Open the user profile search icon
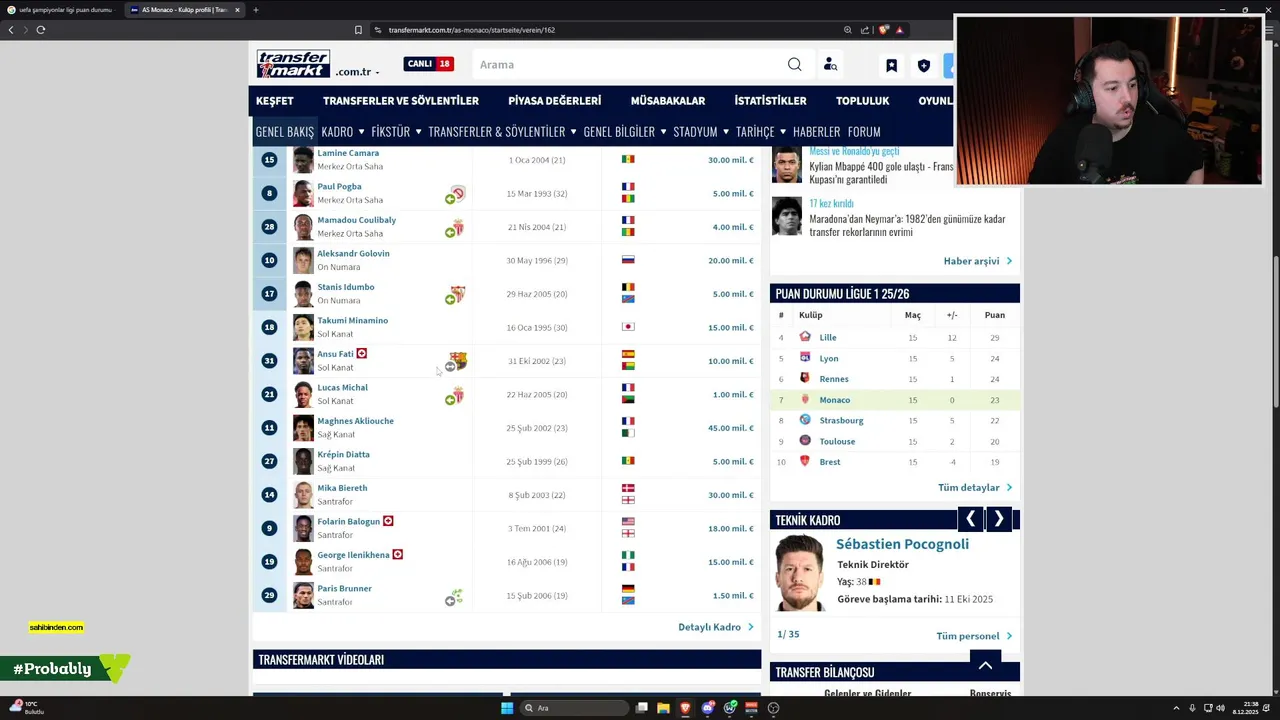The image size is (1280, 720). pos(830,65)
